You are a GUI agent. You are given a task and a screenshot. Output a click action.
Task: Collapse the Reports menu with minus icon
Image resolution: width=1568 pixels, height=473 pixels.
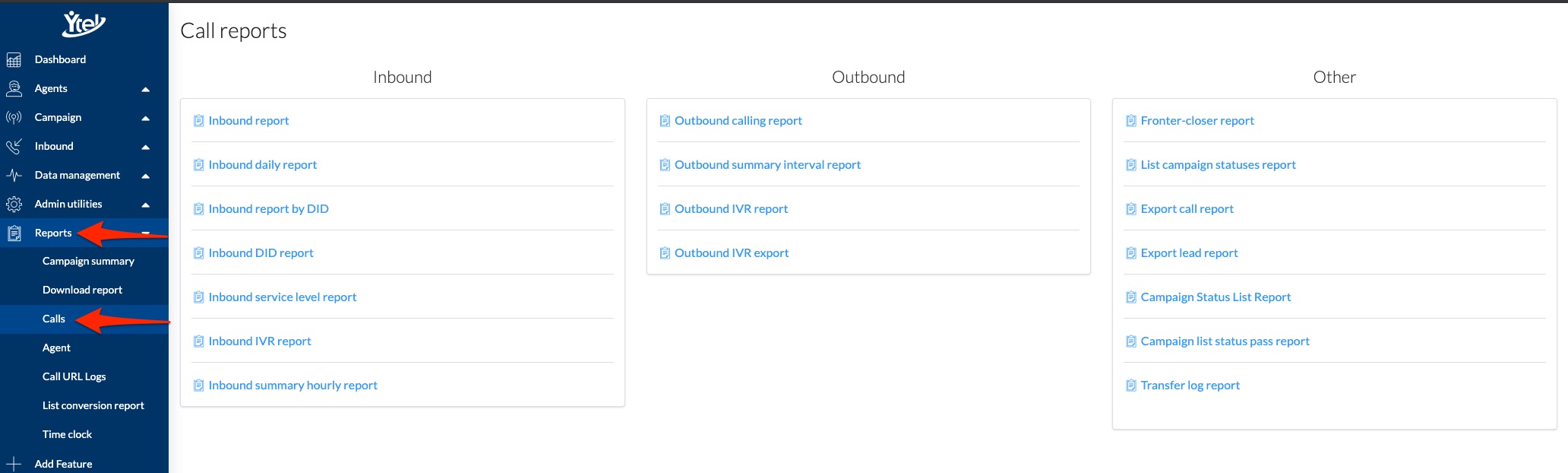pos(145,233)
